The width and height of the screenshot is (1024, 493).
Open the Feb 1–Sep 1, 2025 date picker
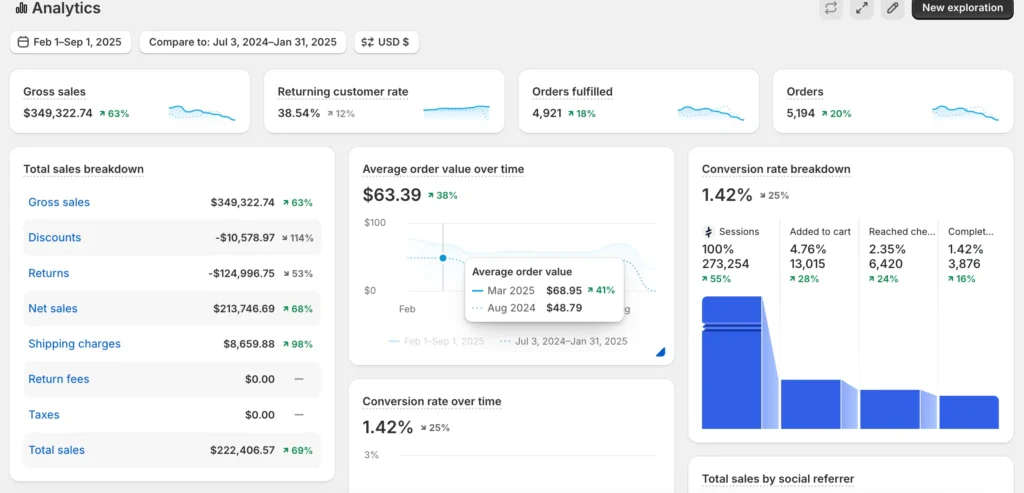[x=70, y=42]
